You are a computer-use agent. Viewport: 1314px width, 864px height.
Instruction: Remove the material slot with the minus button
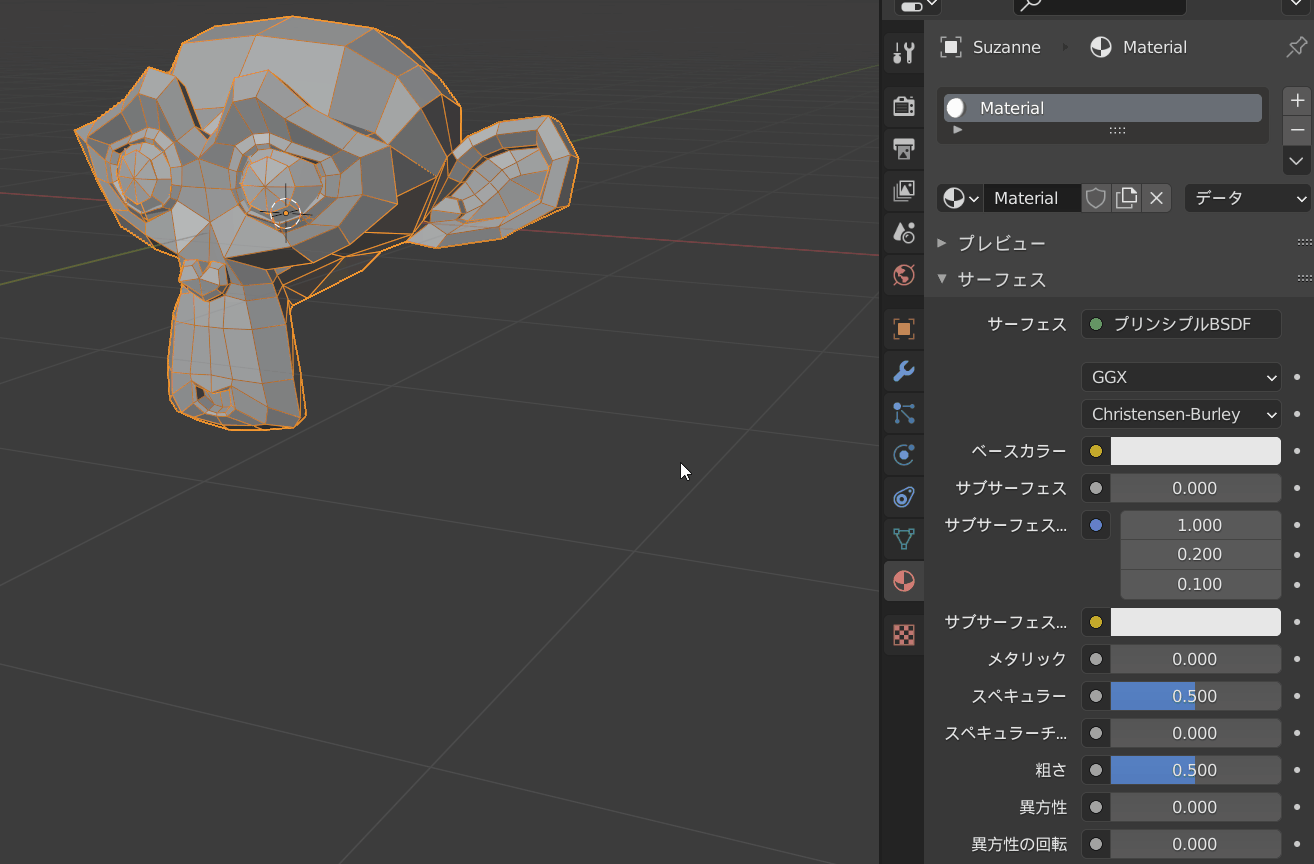(1297, 130)
